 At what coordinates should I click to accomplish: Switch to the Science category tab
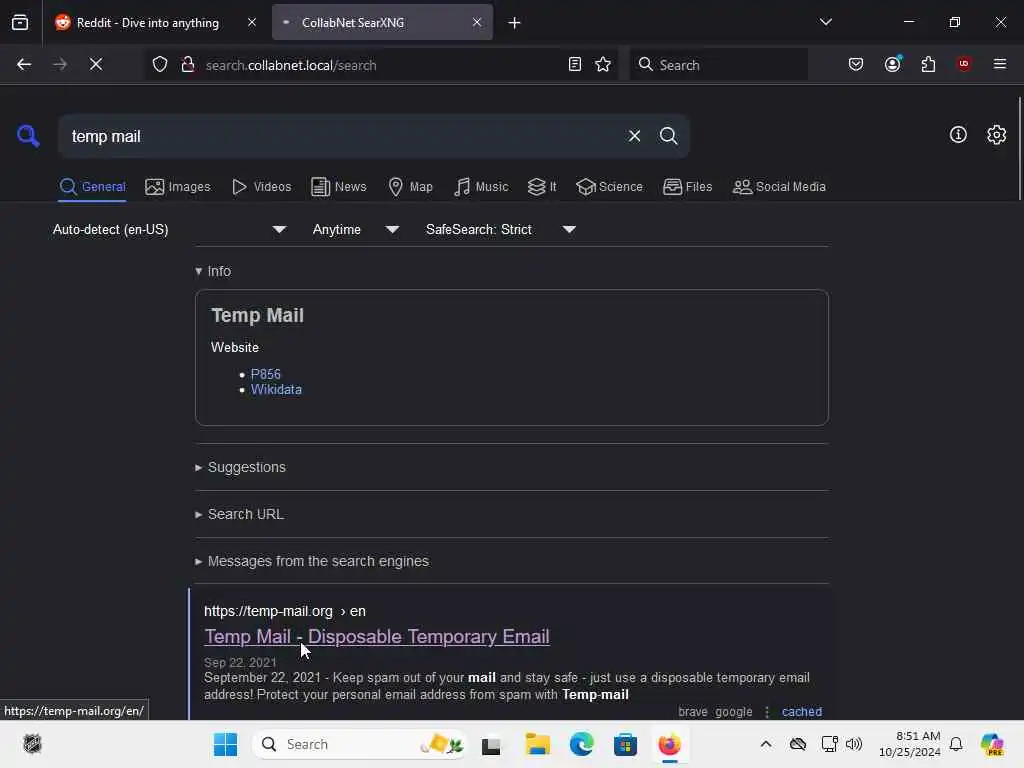tap(609, 187)
